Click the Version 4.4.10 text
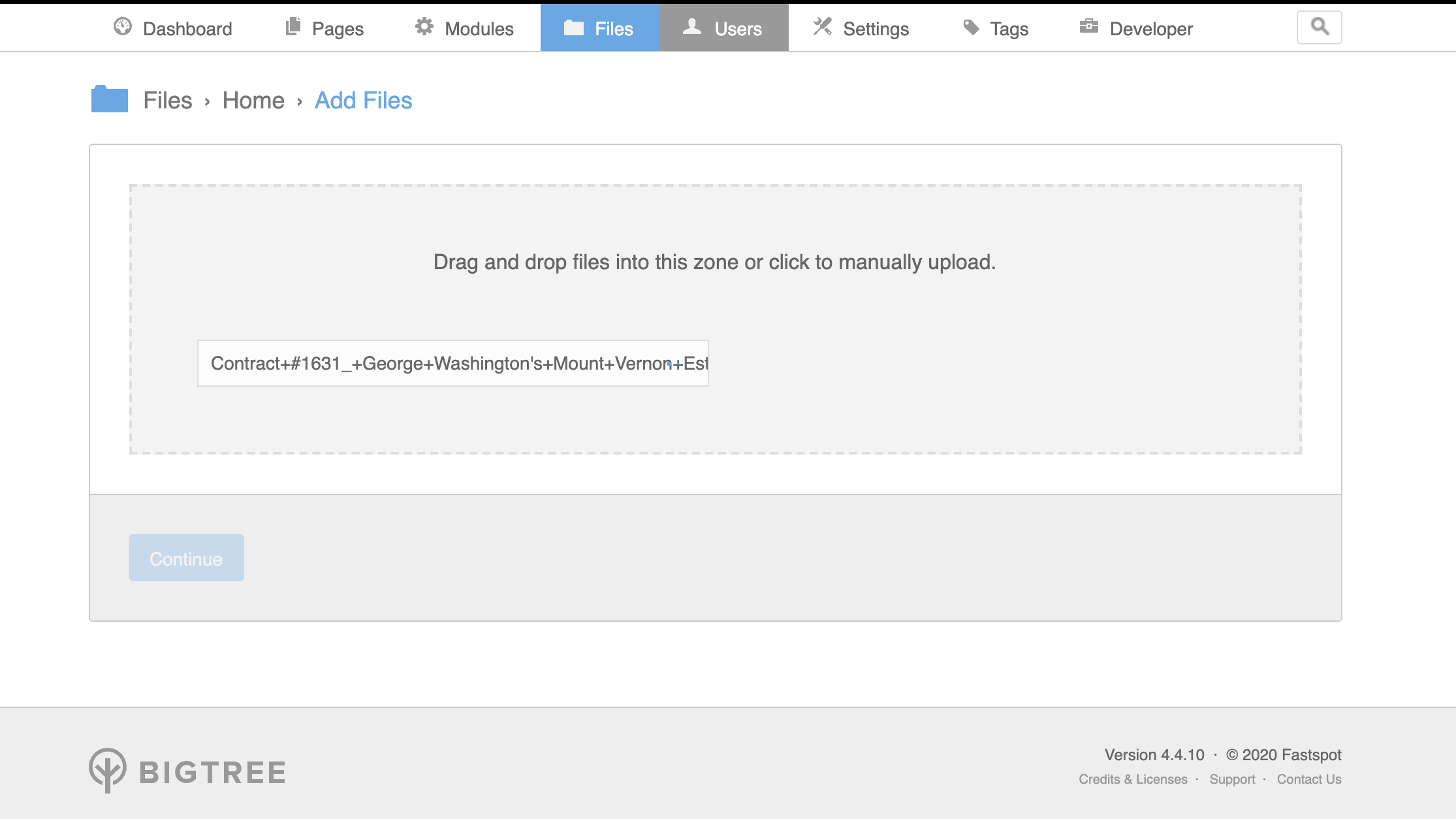This screenshot has height=819, width=1456. pyautogui.click(x=1154, y=755)
